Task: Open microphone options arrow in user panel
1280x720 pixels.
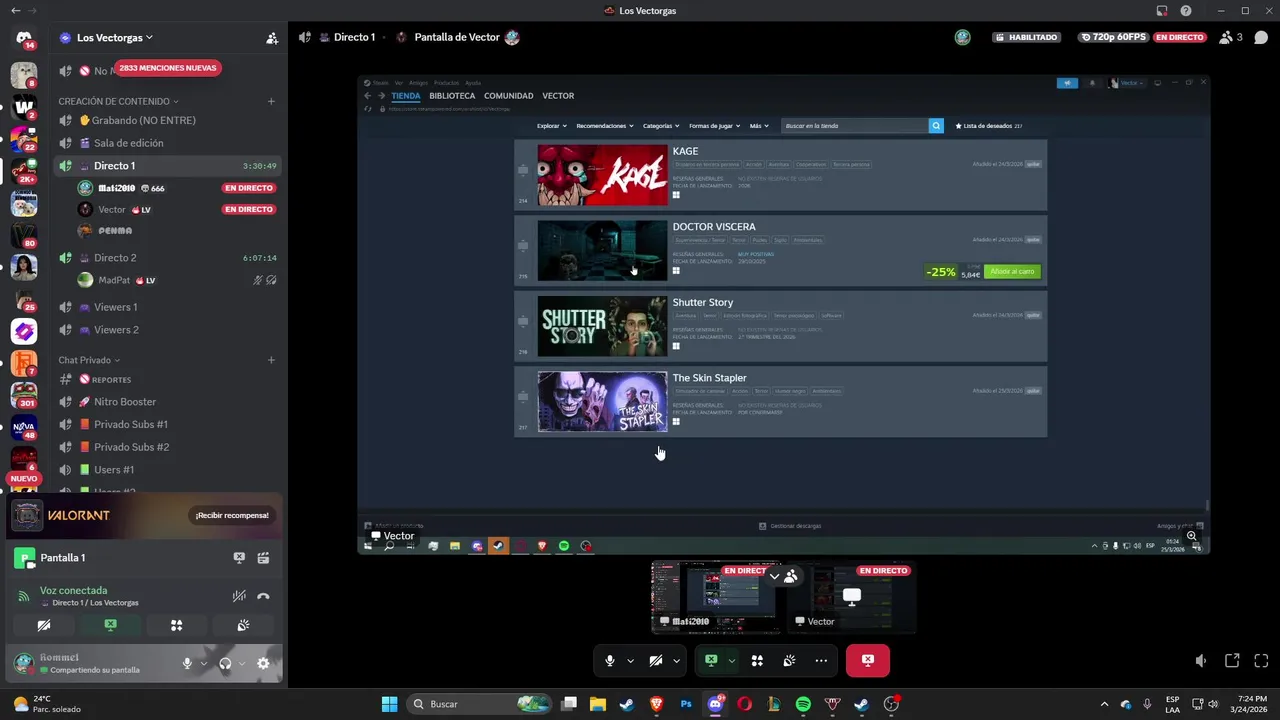Action: (x=204, y=663)
